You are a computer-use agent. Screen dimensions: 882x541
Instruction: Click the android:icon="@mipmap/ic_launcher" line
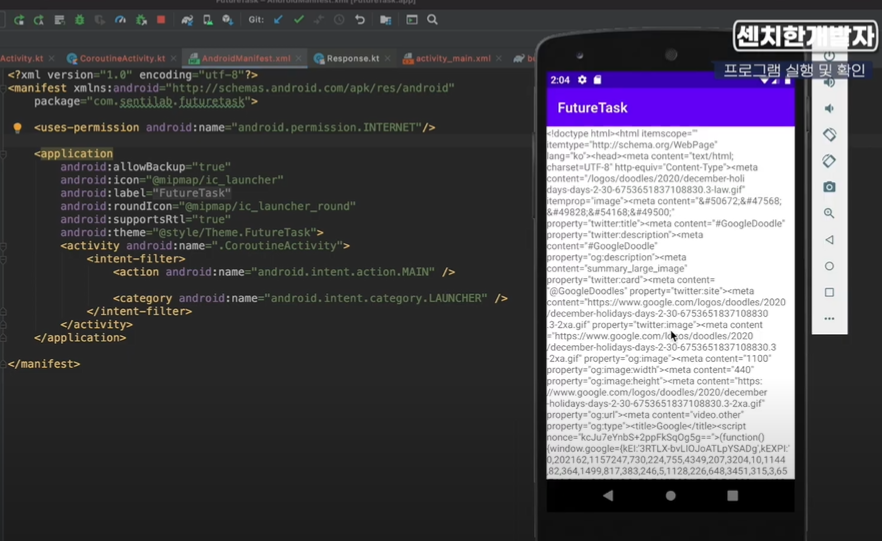coord(172,181)
